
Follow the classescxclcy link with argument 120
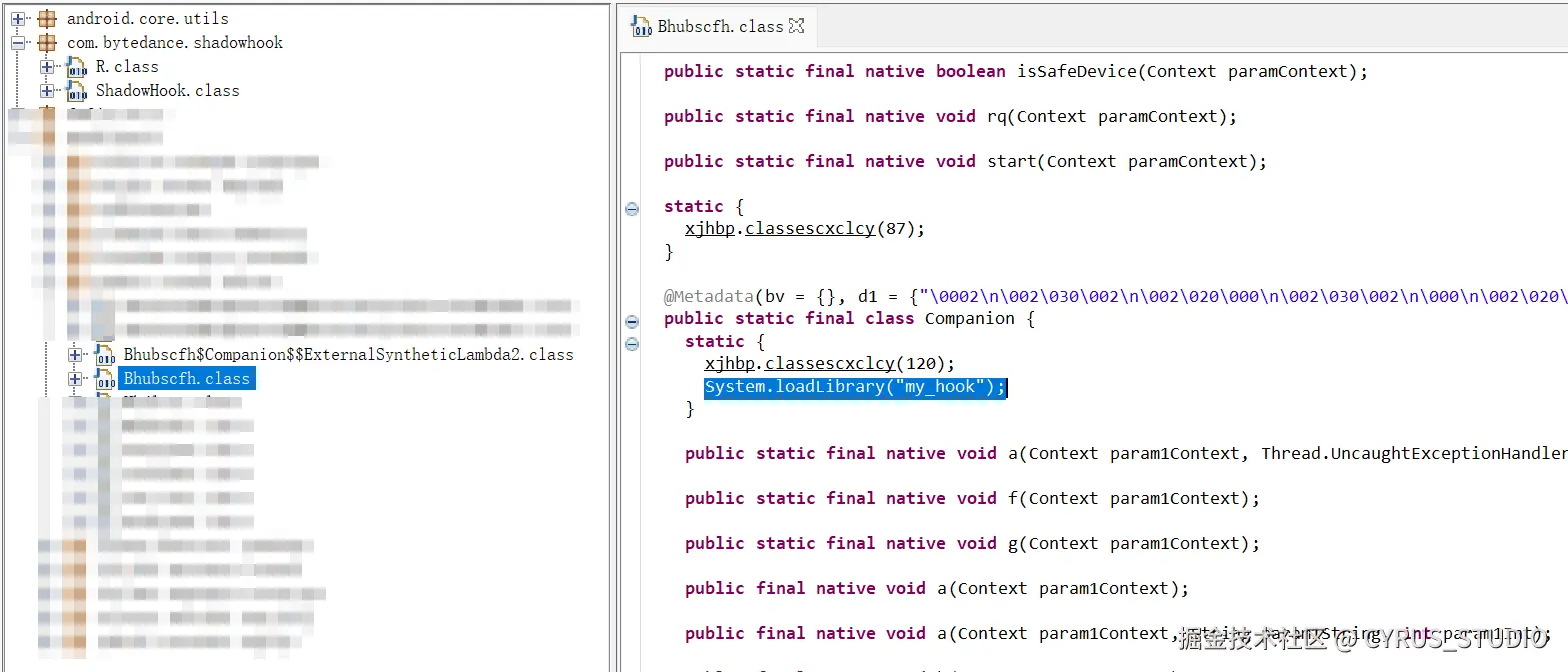coord(830,363)
